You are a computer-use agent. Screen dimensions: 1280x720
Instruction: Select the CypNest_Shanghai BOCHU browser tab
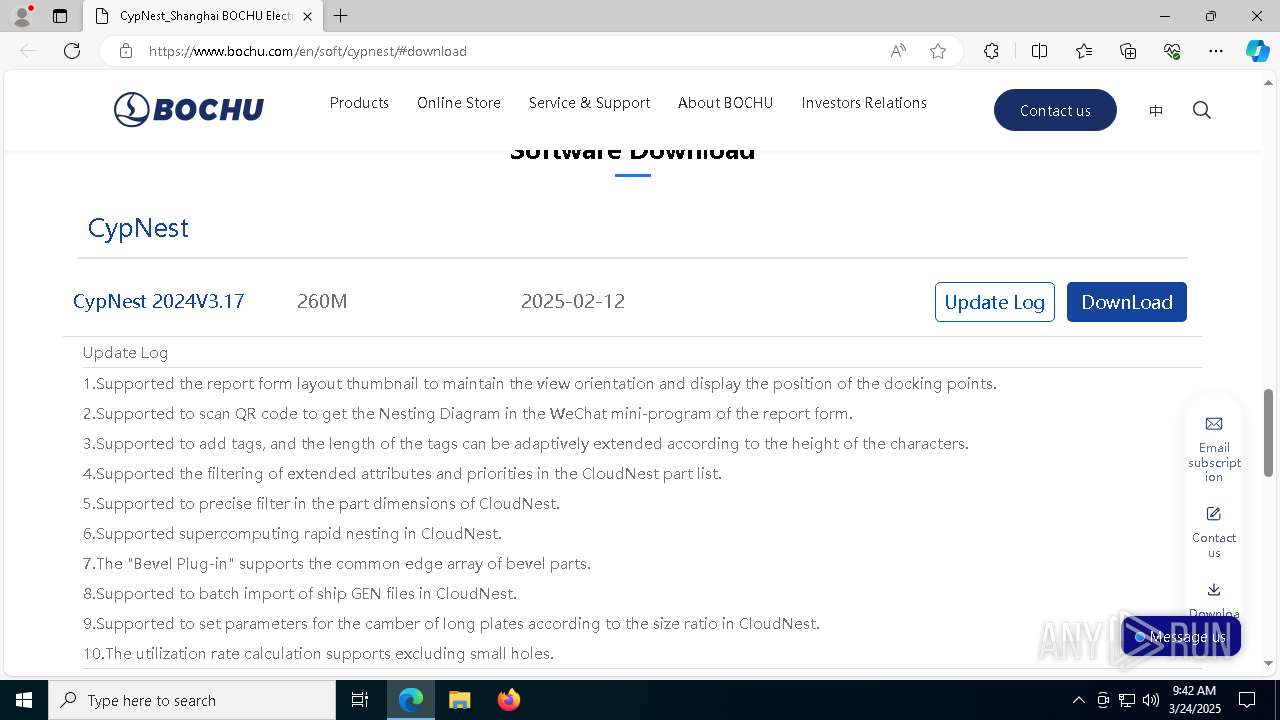[x=203, y=16]
